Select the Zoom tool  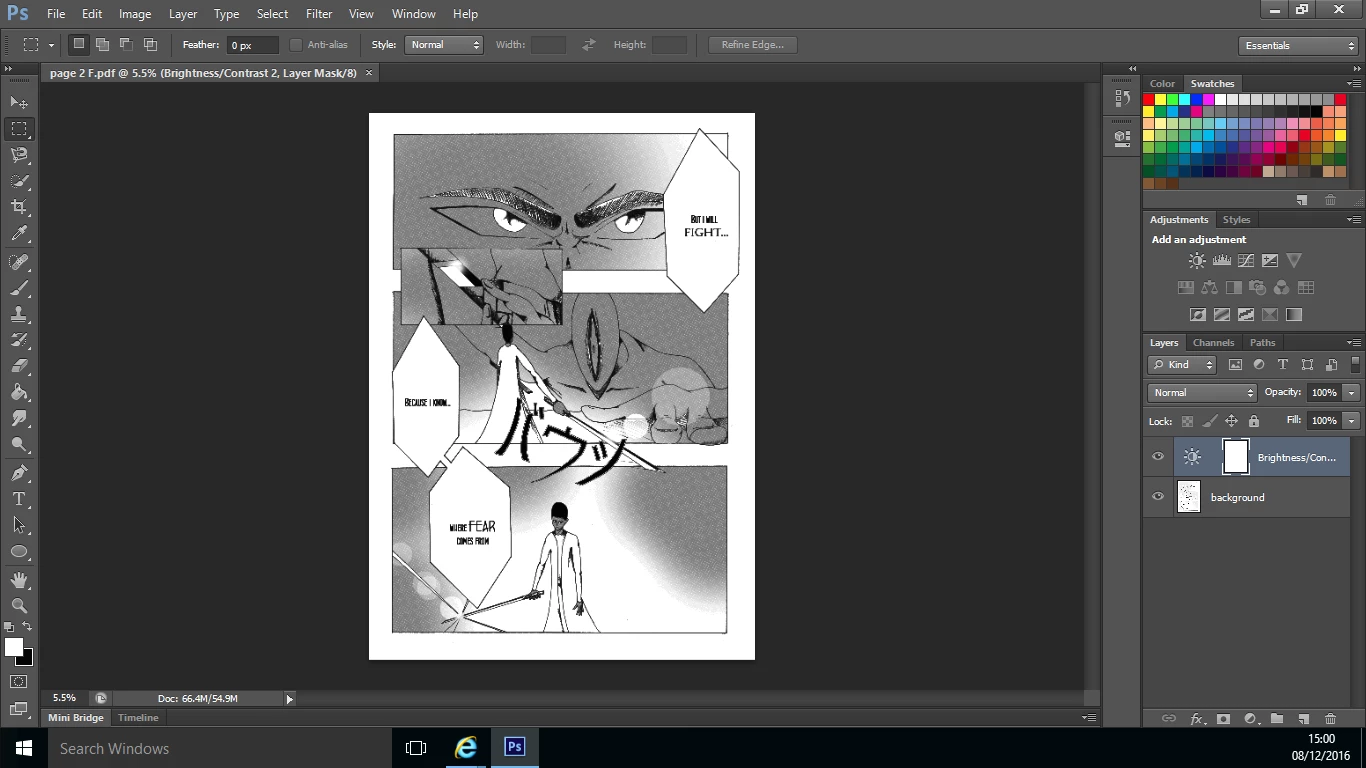coord(19,606)
